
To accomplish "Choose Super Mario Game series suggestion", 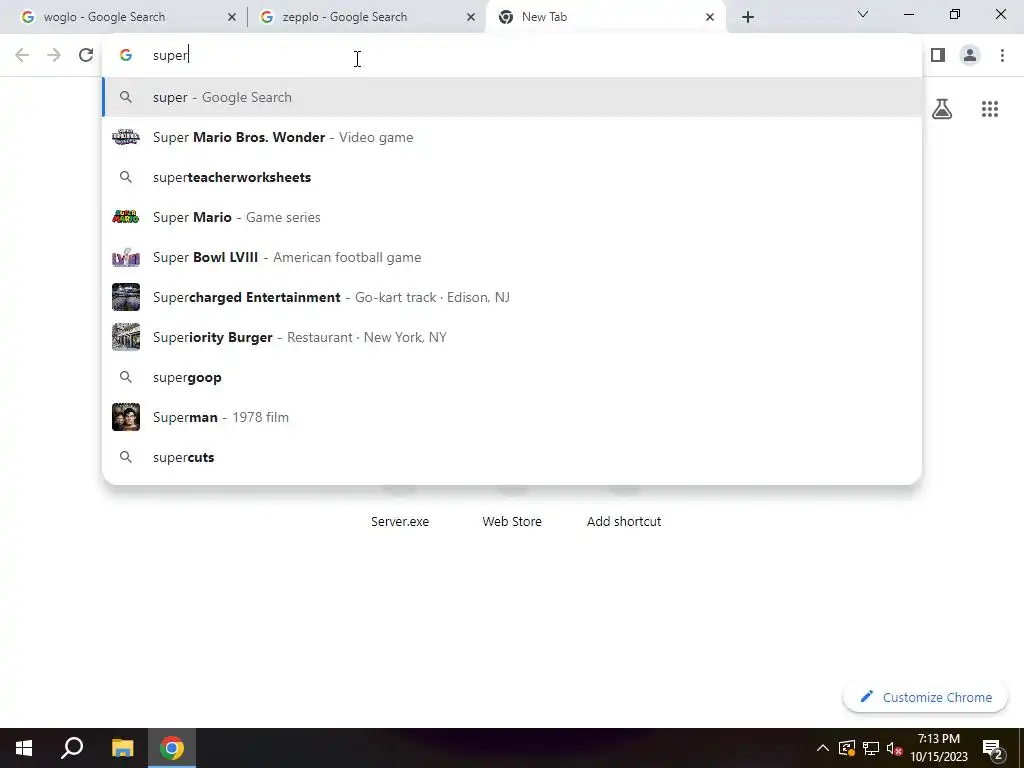I will [512, 217].
